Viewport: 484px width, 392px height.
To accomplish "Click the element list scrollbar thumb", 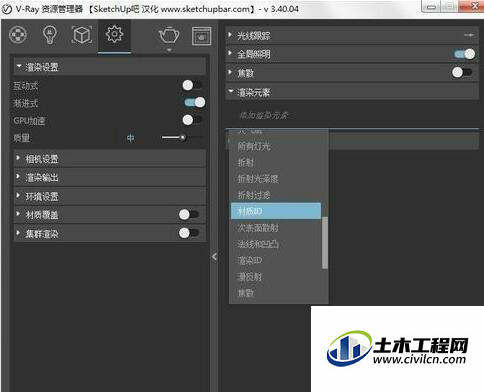I will point(325,243).
